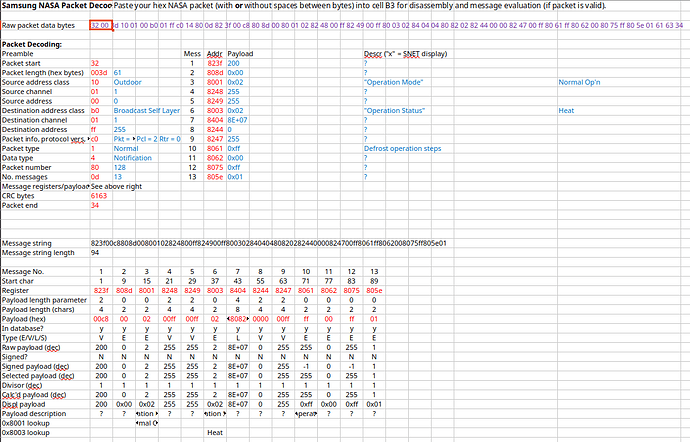Select the 'Packet start' label cell
This screenshot has width=690, height=442.
(21, 63)
